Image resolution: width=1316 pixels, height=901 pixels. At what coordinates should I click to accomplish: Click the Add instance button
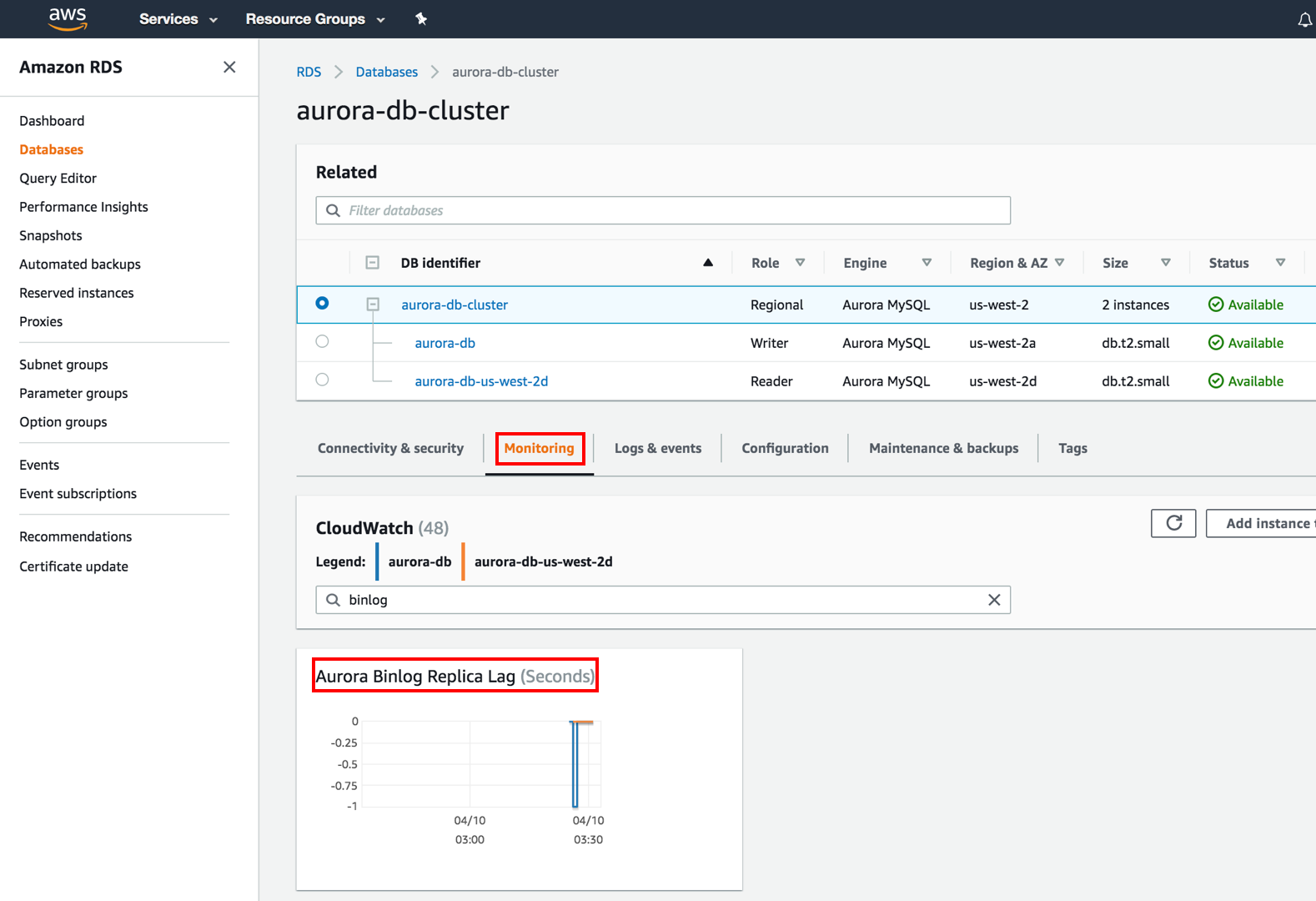pos(1261,523)
